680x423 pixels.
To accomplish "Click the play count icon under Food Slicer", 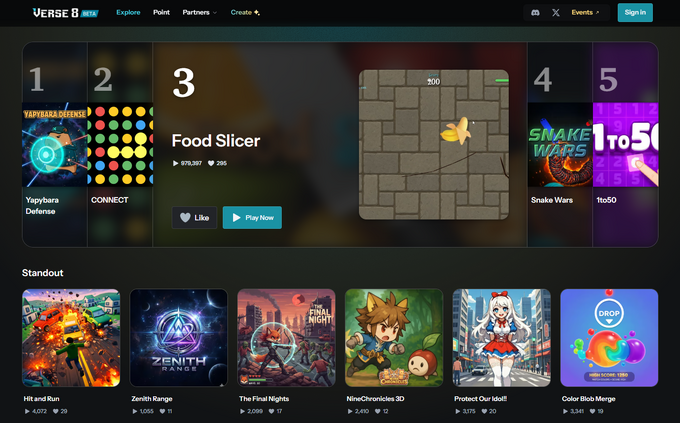I will tap(175, 164).
